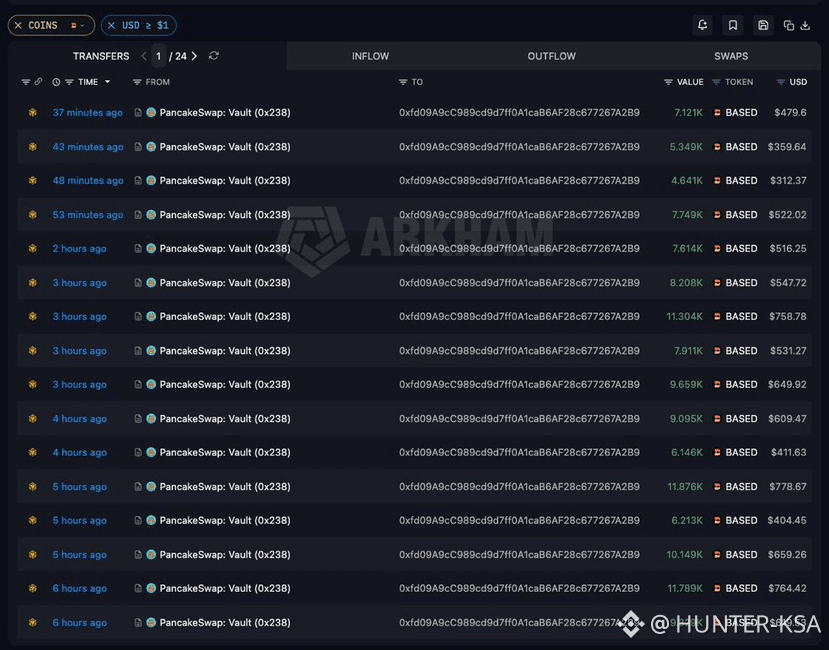Click the BASED token in the $312.37 row
Screen dimensions: 829x650
click(x=741, y=180)
